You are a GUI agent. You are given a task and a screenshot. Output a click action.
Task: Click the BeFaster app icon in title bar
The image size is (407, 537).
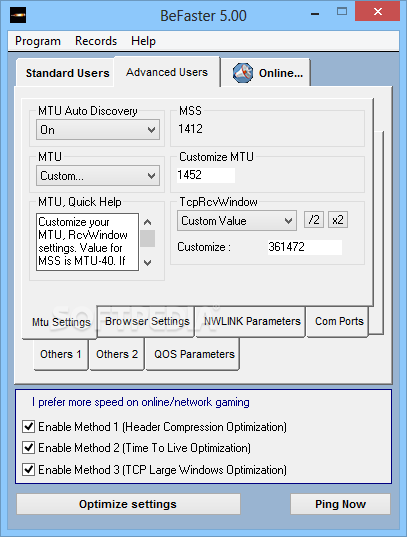18,15
